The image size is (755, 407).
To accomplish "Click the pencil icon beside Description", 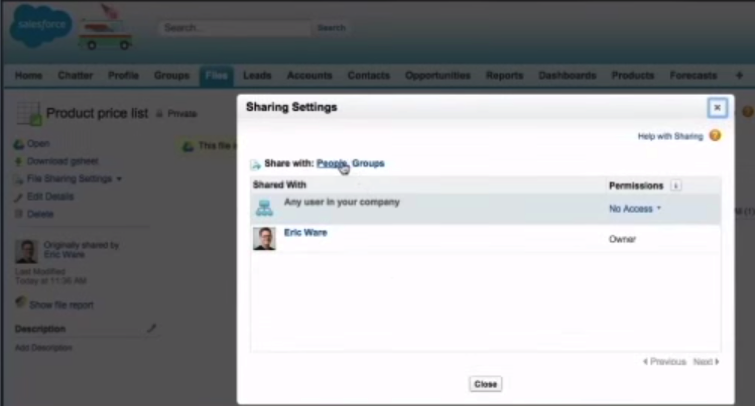I will point(151,328).
